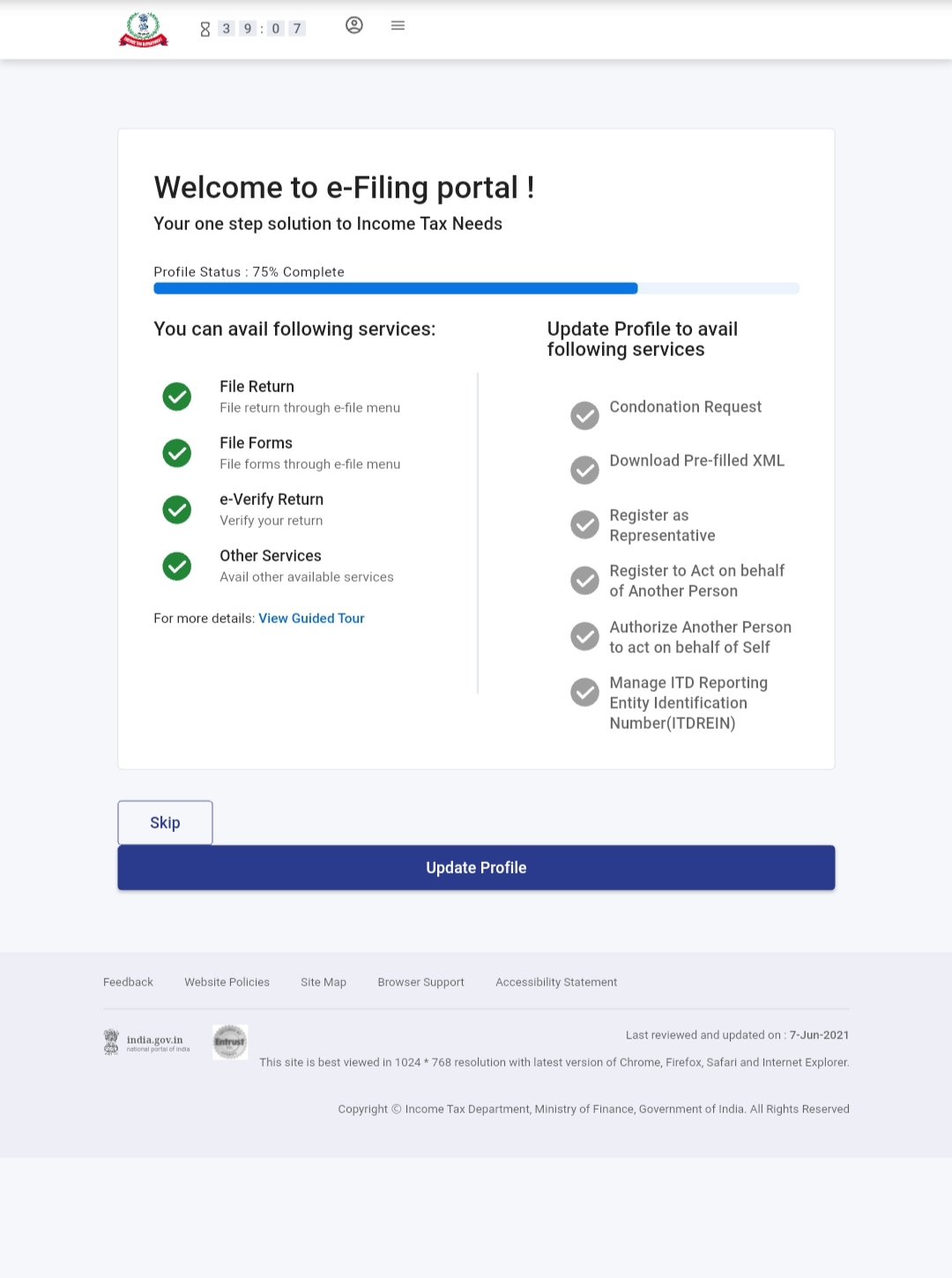Click the green checkmark beside Other Services
Image resolution: width=952 pixels, height=1278 pixels.
(x=177, y=566)
